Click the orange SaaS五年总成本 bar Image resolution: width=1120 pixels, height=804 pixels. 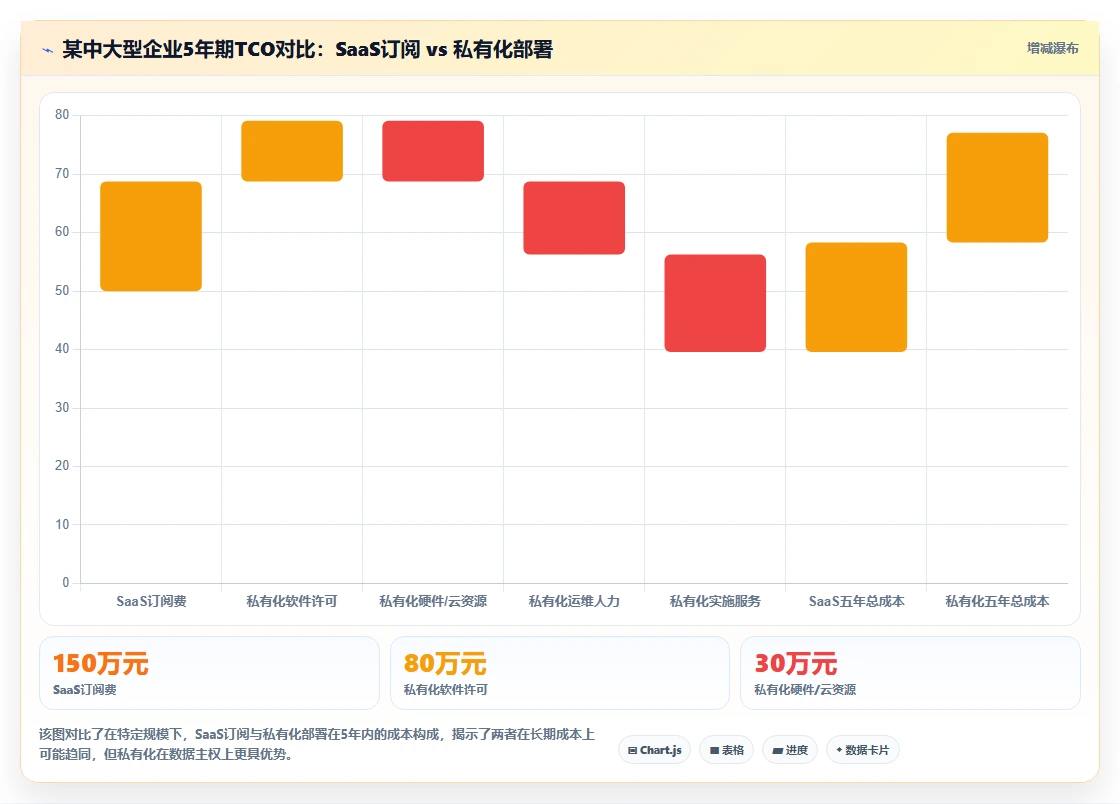tap(856, 297)
